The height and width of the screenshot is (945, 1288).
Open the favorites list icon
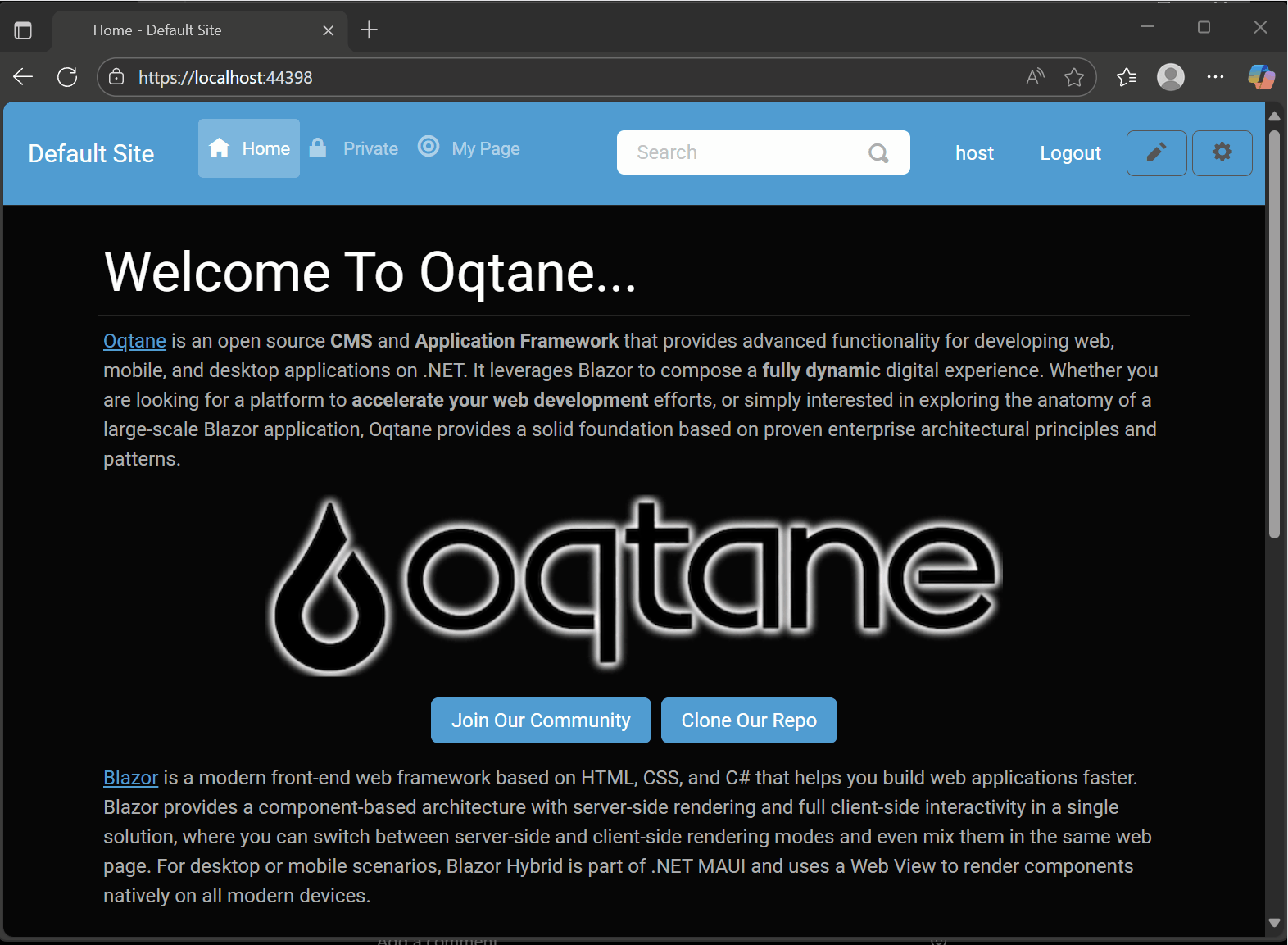point(1127,77)
